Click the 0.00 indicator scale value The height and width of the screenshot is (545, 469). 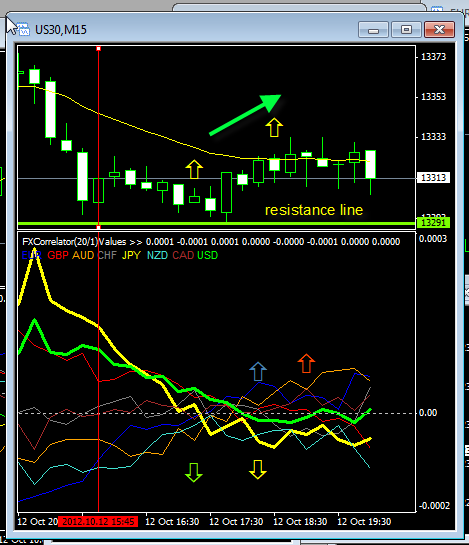point(428,413)
